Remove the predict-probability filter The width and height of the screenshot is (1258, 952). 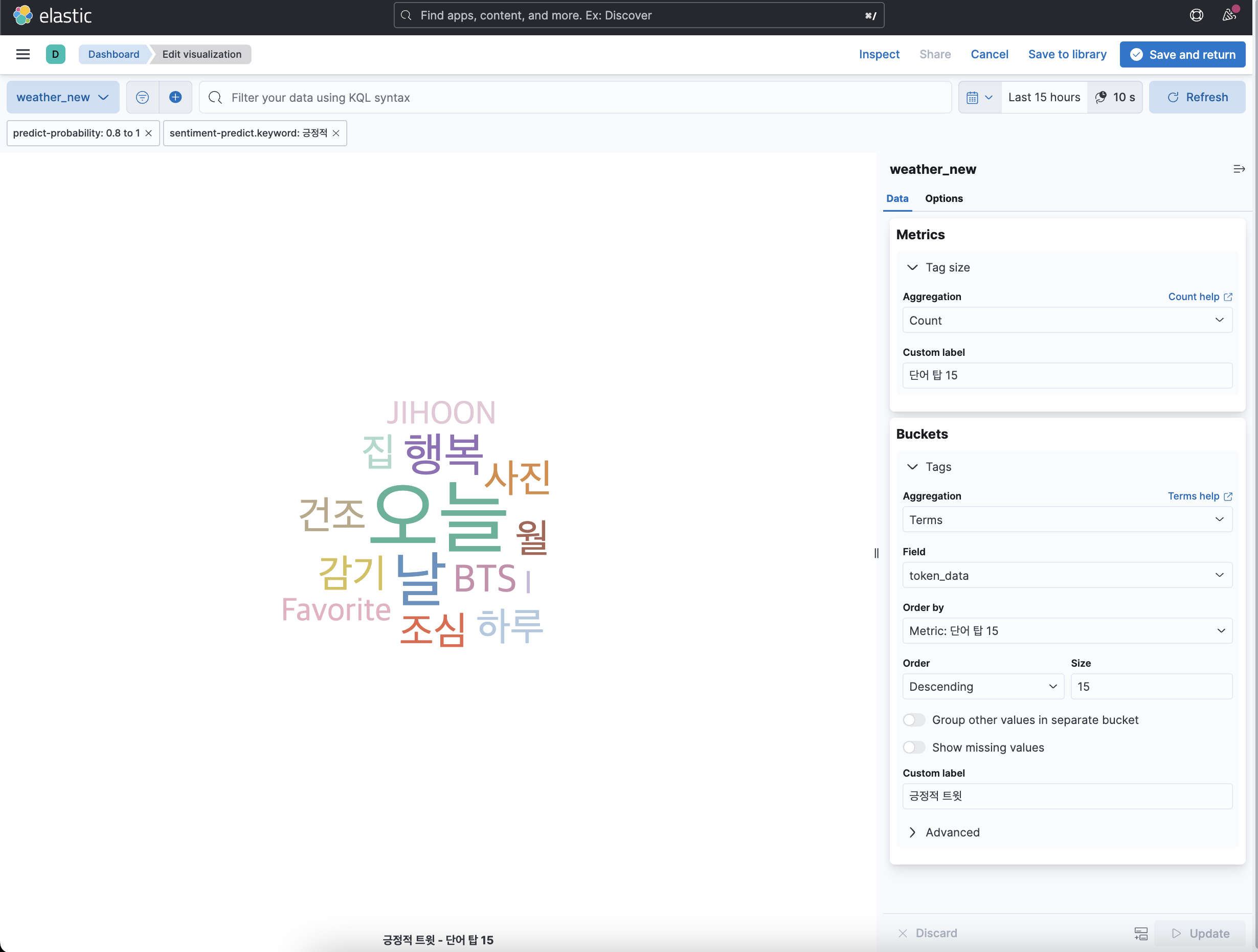click(149, 133)
